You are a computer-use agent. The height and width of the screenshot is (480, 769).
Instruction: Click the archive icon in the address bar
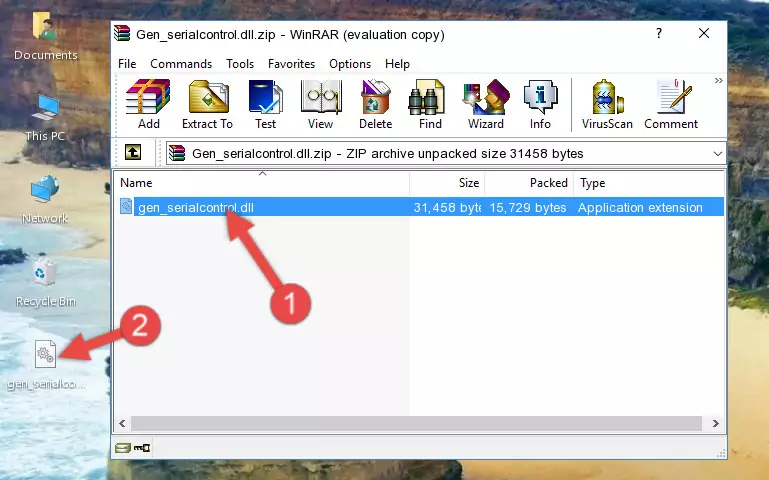tap(177, 153)
